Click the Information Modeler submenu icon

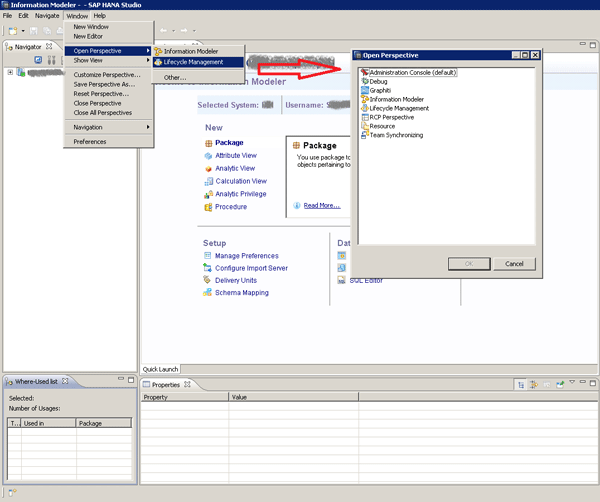[158, 51]
